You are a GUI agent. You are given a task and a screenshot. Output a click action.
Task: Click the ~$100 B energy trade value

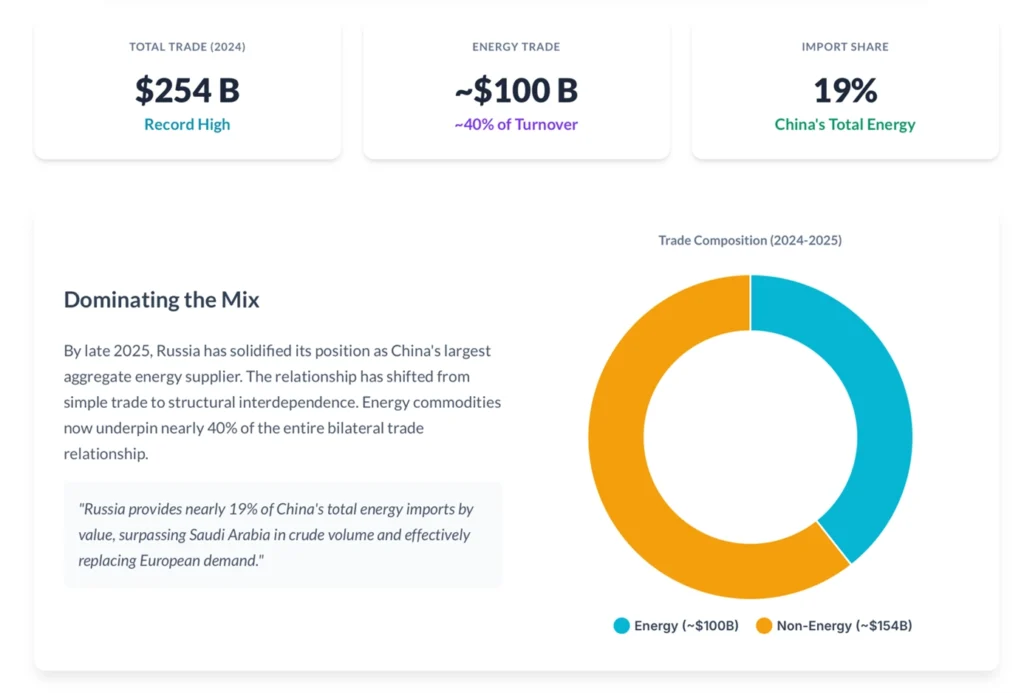click(x=516, y=90)
